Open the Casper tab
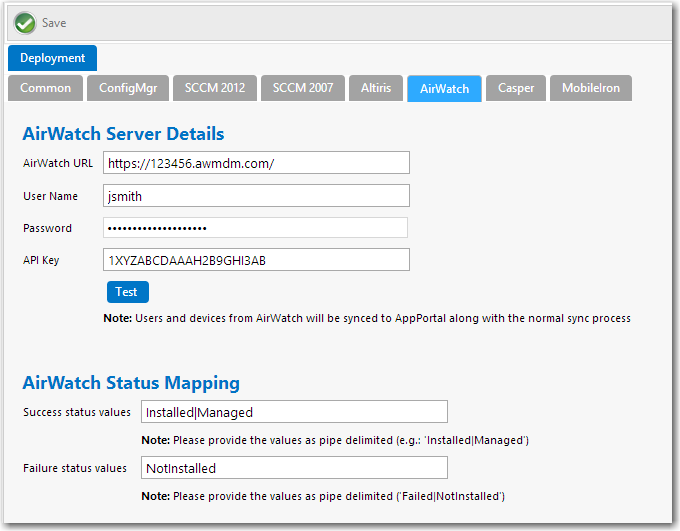The height and width of the screenshot is (531, 680). point(516,88)
